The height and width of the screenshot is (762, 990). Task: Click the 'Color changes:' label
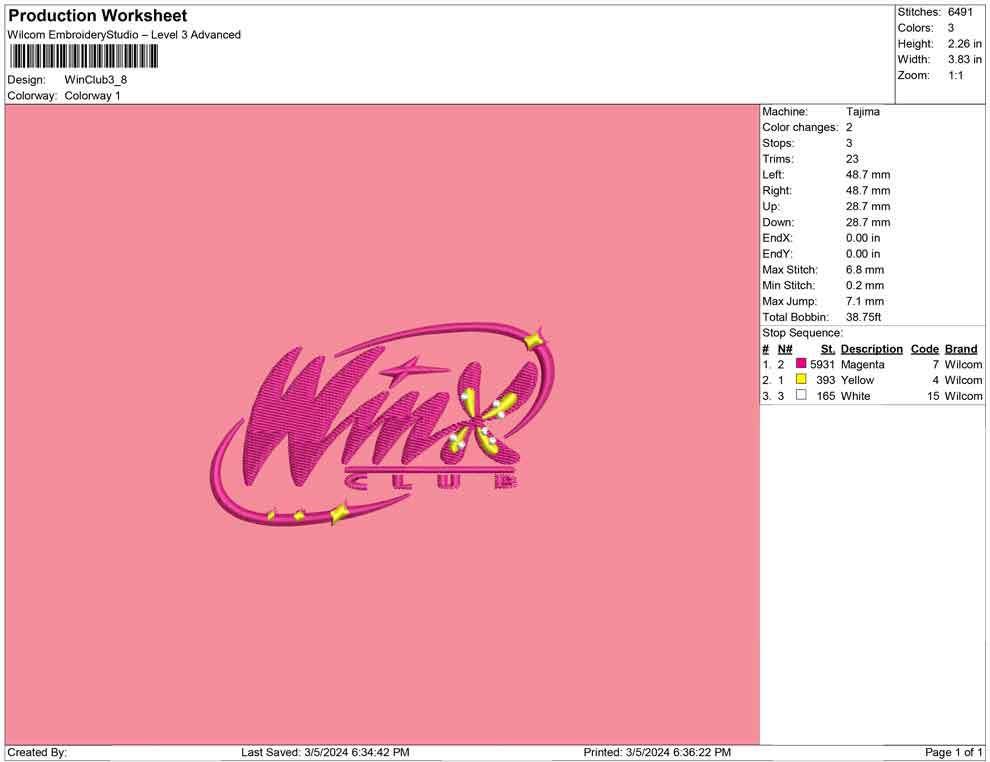[800, 128]
